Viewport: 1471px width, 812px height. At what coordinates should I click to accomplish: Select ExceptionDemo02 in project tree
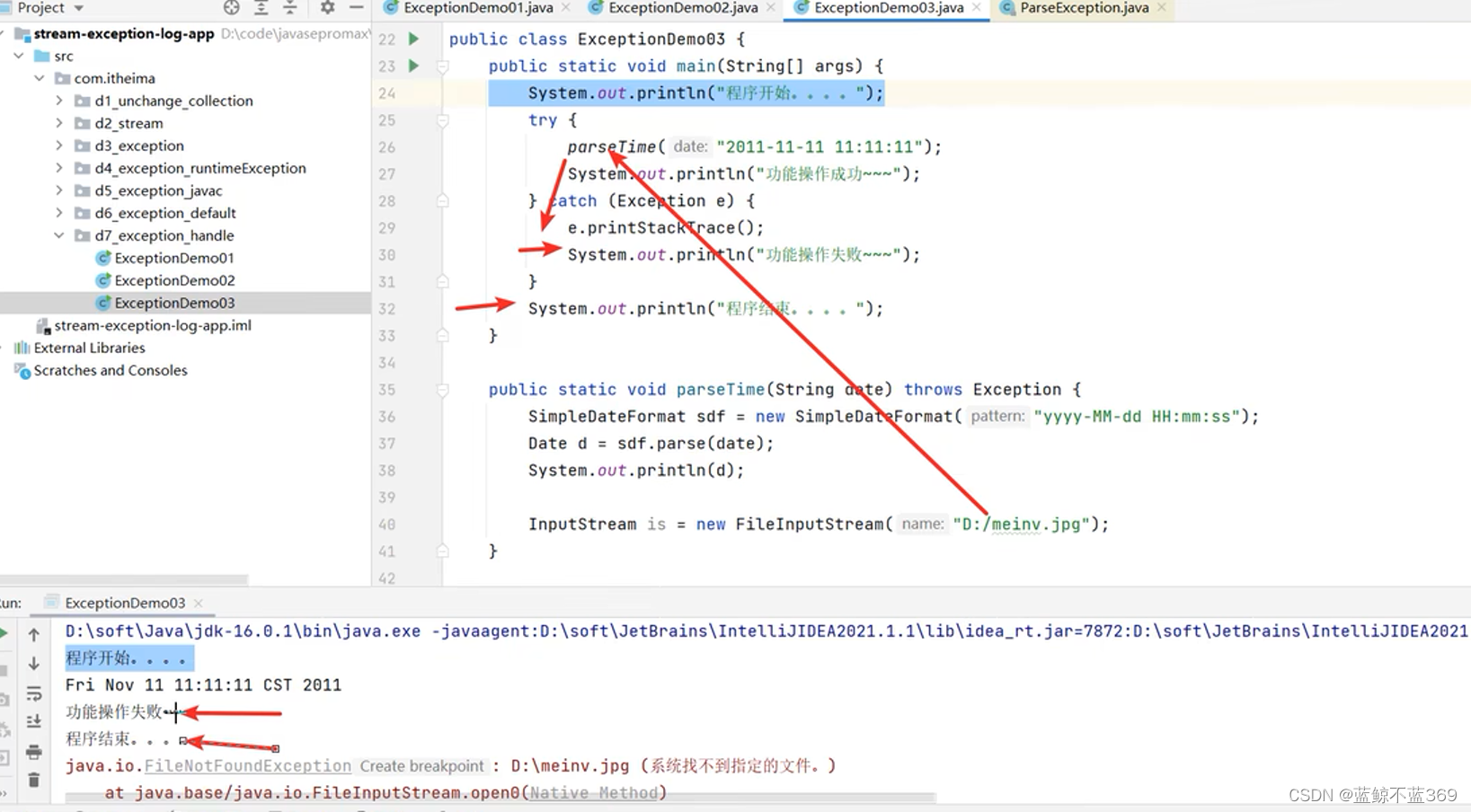[x=174, y=280]
